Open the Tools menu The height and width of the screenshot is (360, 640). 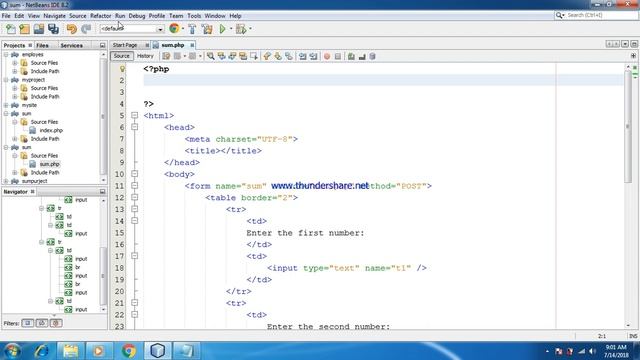[x=194, y=16]
